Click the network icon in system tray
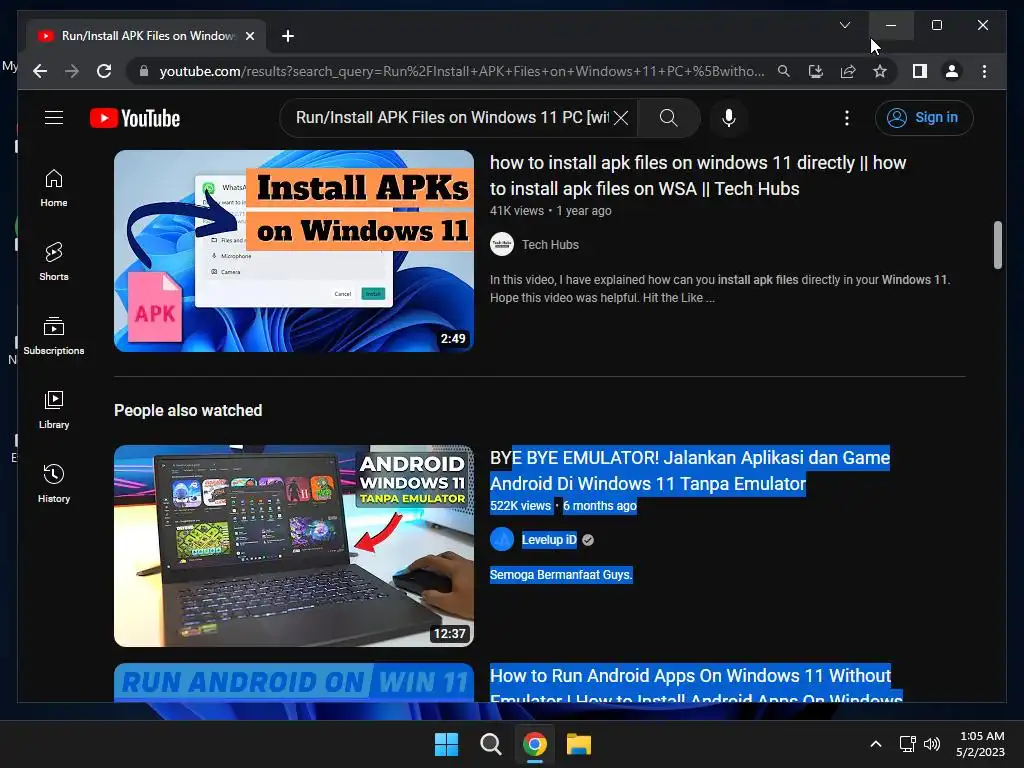The image size is (1024, 768). point(907,744)
